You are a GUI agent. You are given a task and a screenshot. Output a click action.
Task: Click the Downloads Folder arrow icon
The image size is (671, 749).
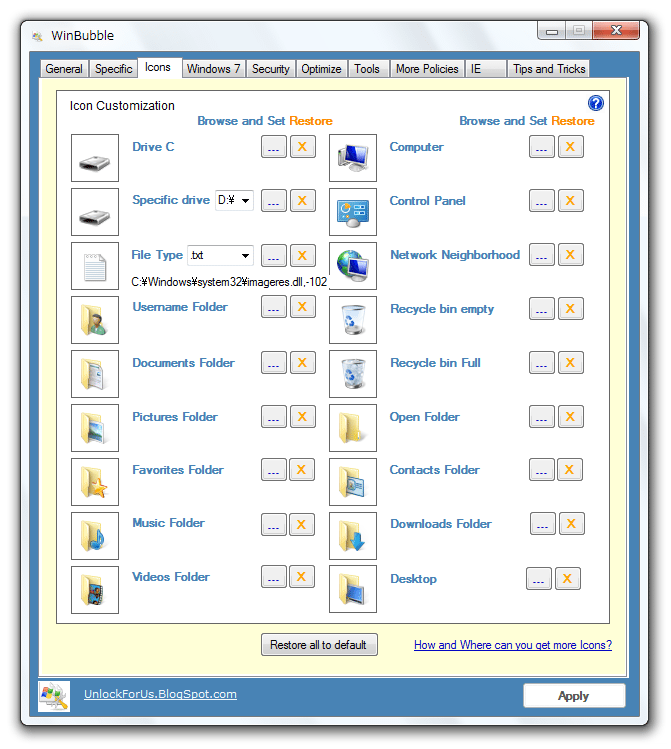352,535
